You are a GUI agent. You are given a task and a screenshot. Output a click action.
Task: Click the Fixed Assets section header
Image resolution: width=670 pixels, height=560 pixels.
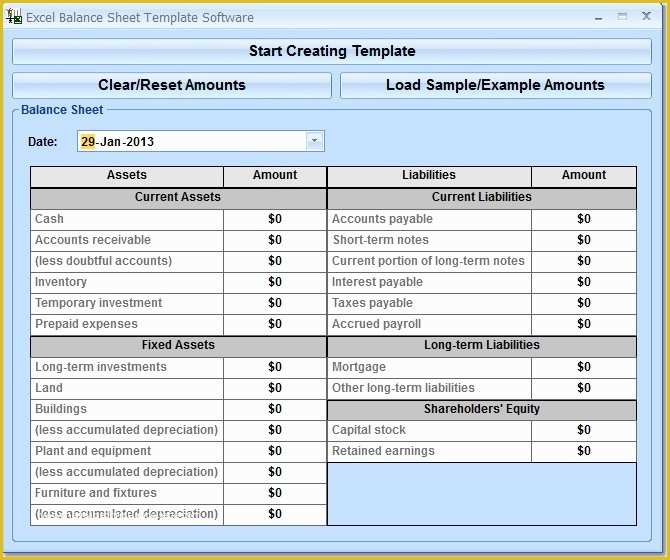coord(178,345)
